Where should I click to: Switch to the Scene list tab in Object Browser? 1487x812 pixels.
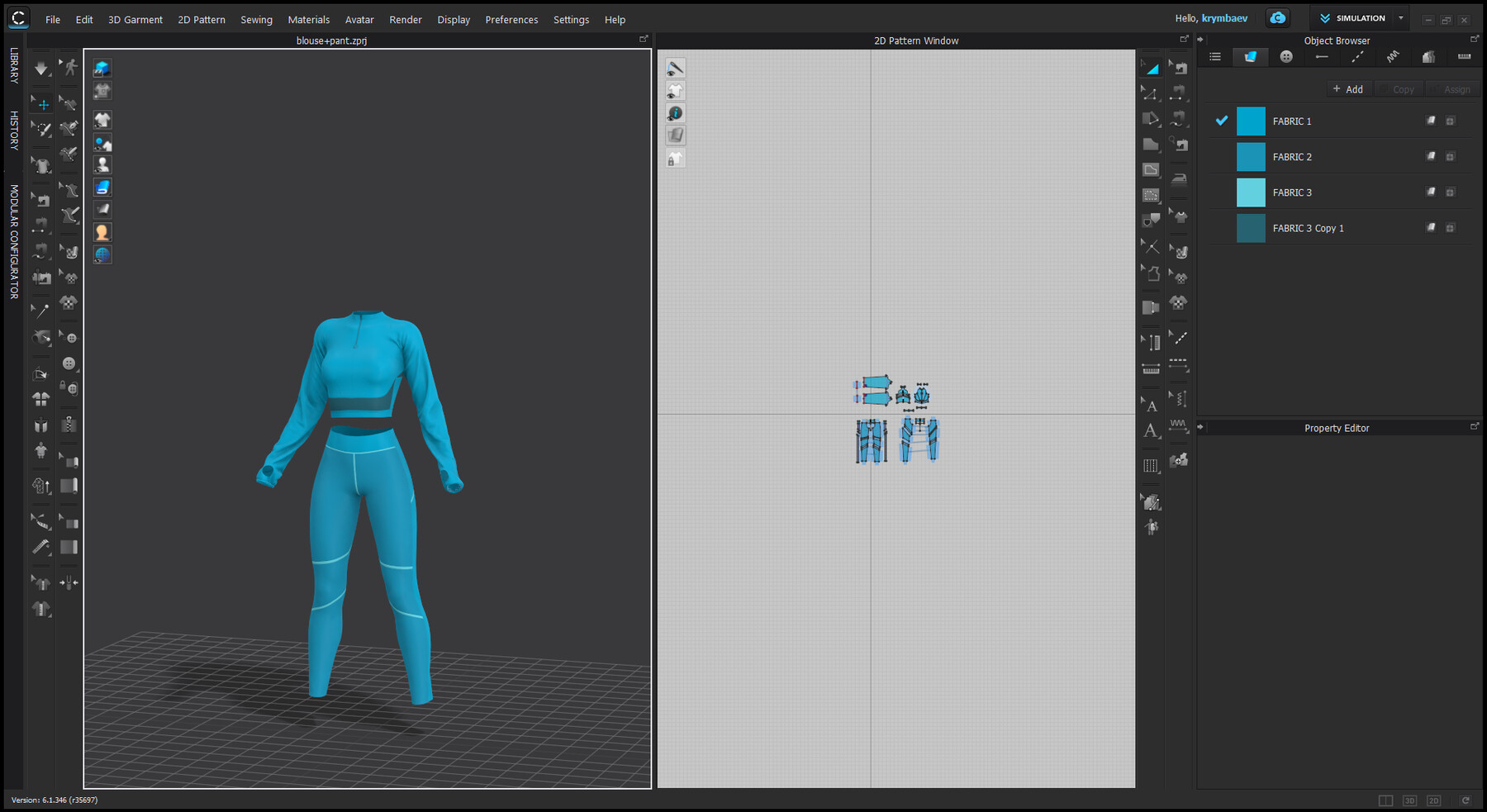click(x=1215, y=57)
